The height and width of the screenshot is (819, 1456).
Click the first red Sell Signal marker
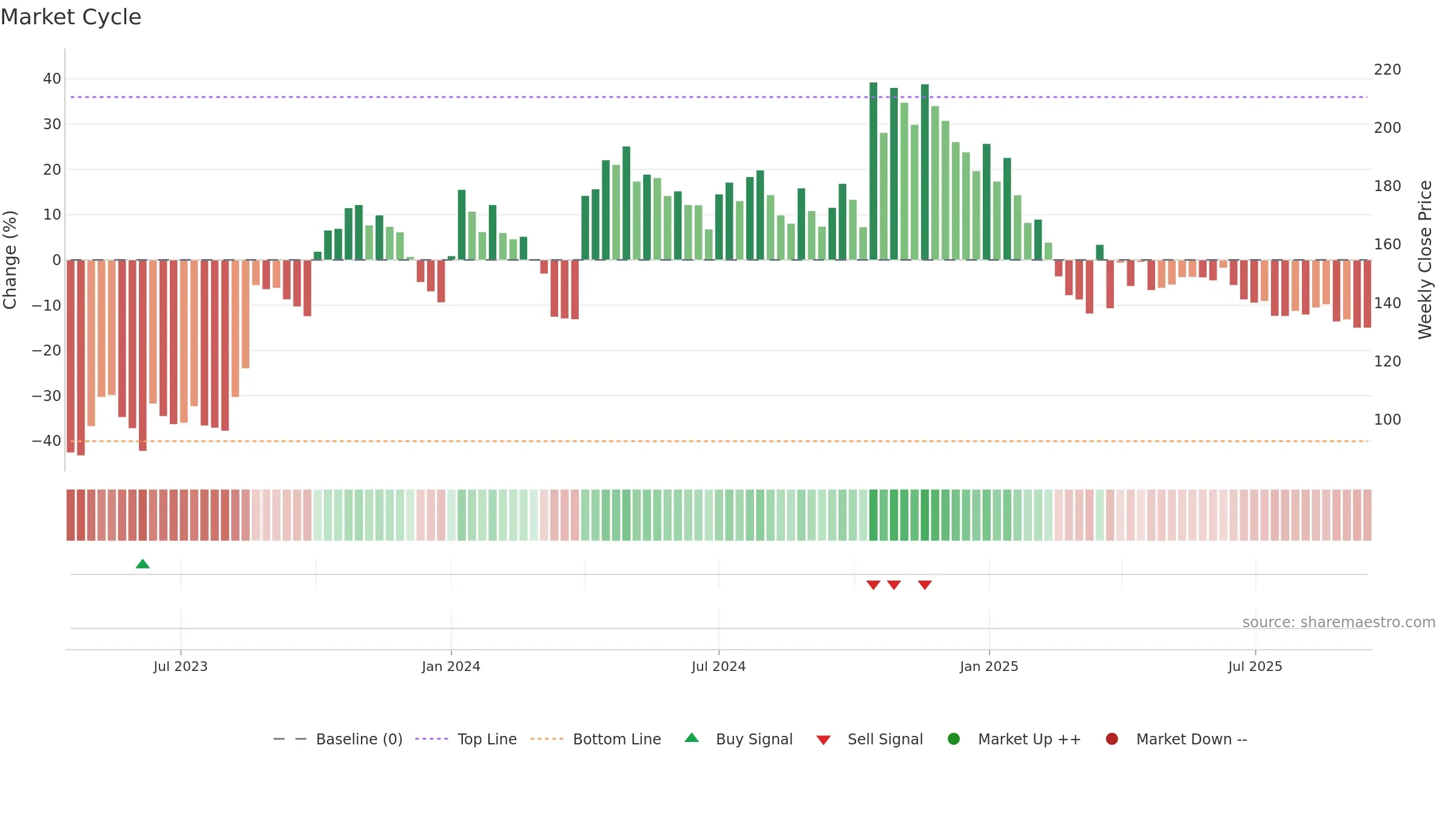(x=873, y=585)
